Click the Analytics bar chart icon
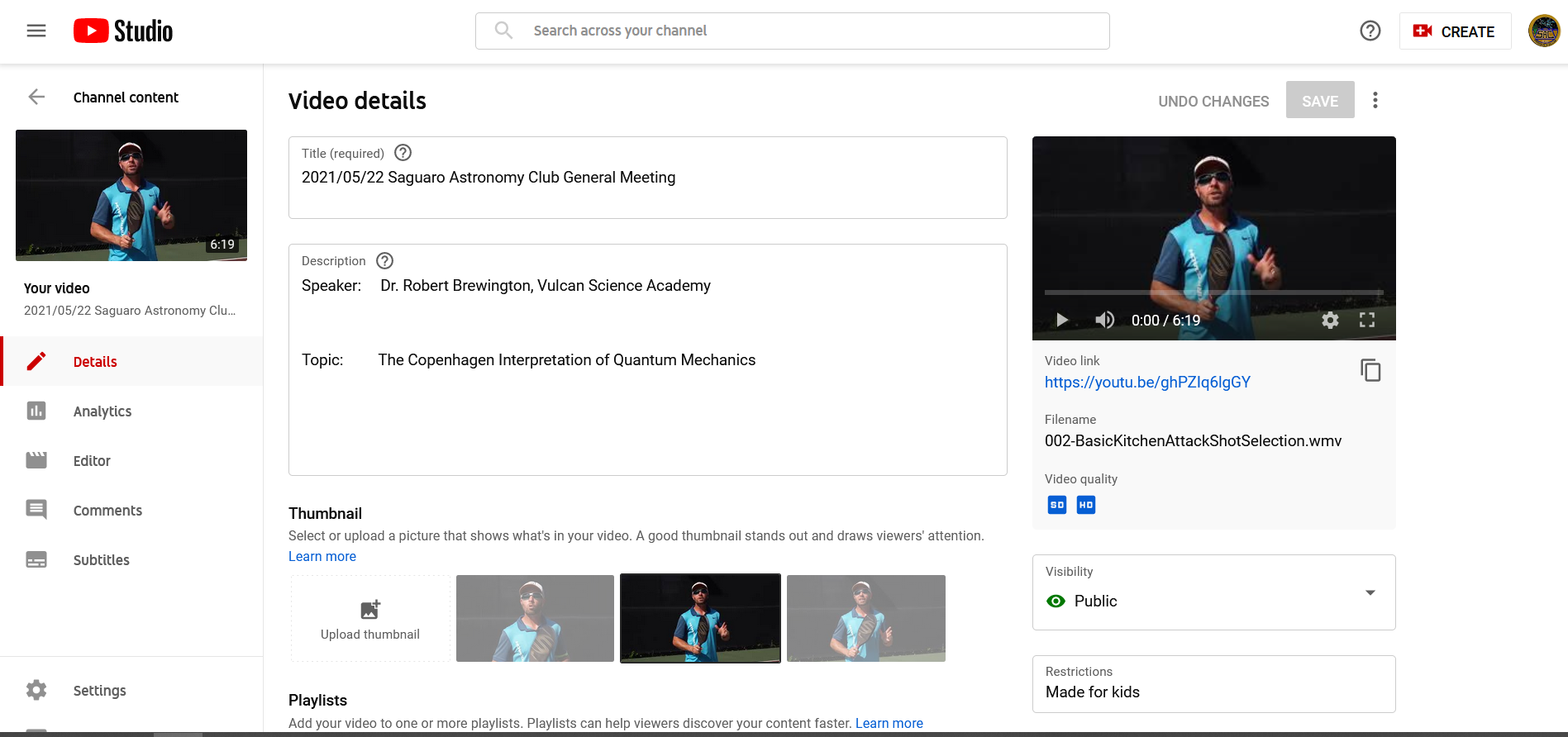Screen dimensions: 1568x737 coord(36,411)
